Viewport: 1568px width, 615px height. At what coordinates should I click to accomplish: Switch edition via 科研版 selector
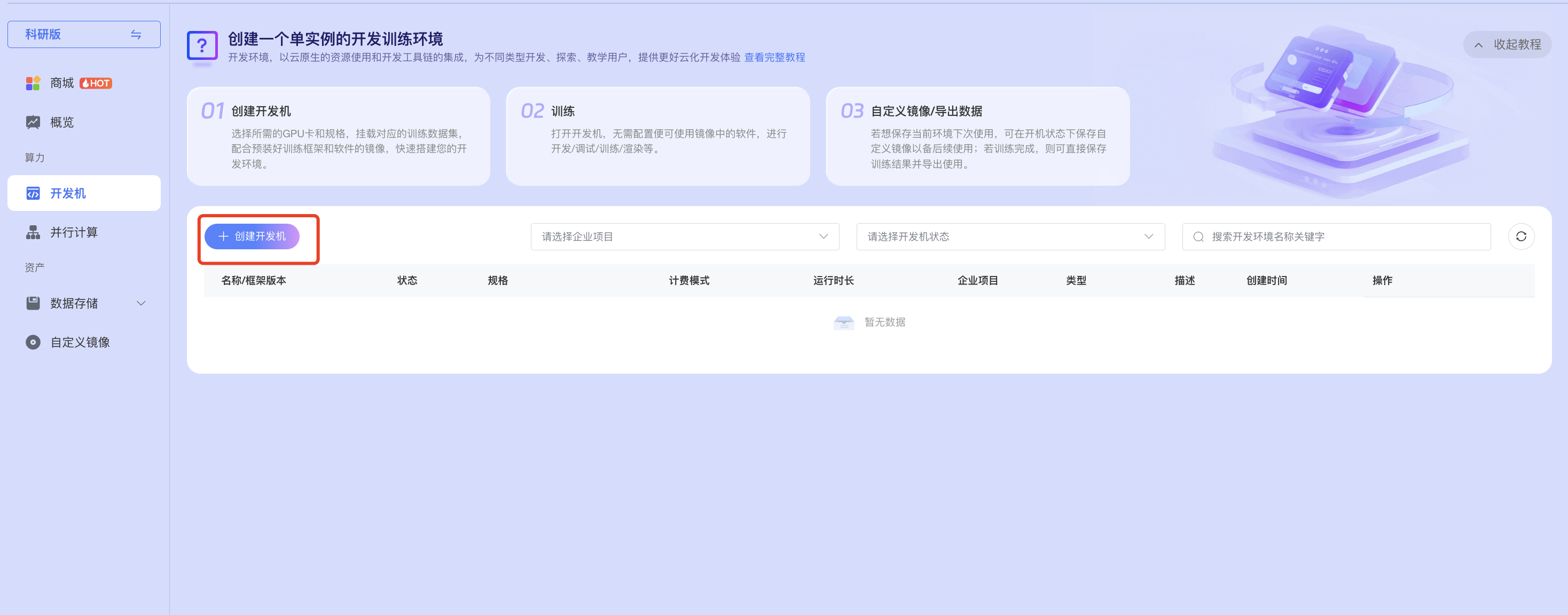click(84, 35)
